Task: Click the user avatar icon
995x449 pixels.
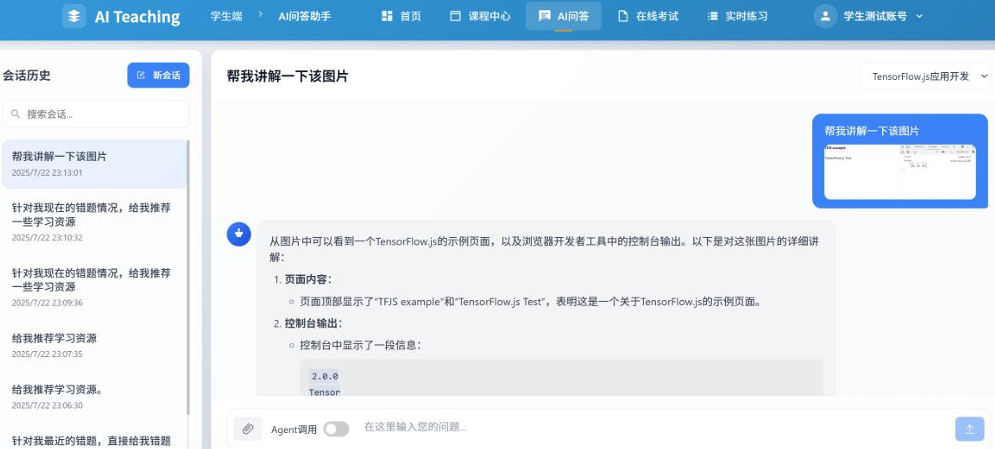Action: (x=826, y=16)
